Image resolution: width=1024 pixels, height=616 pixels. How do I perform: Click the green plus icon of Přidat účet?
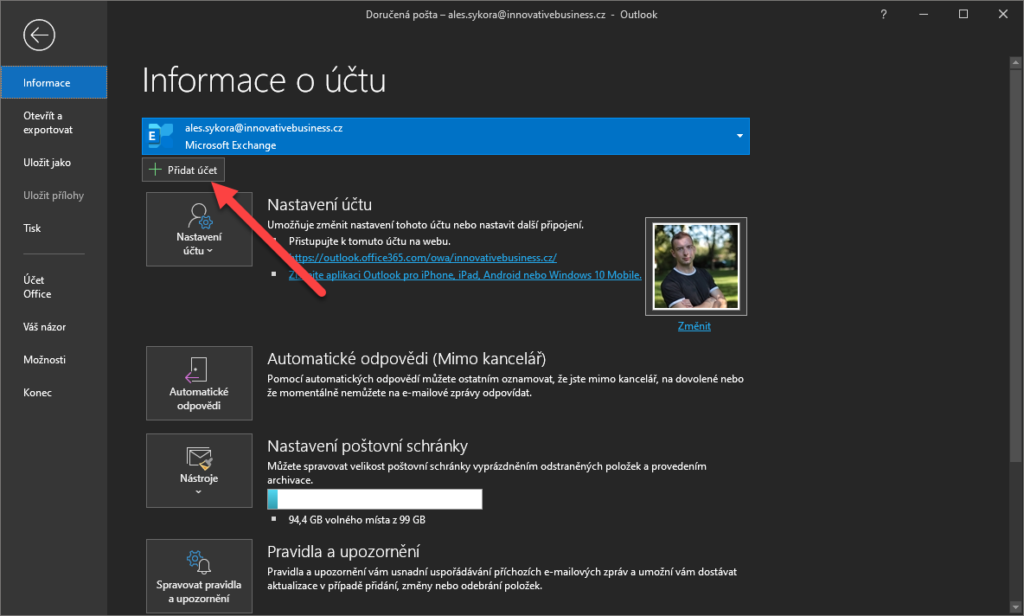[155, 170]
